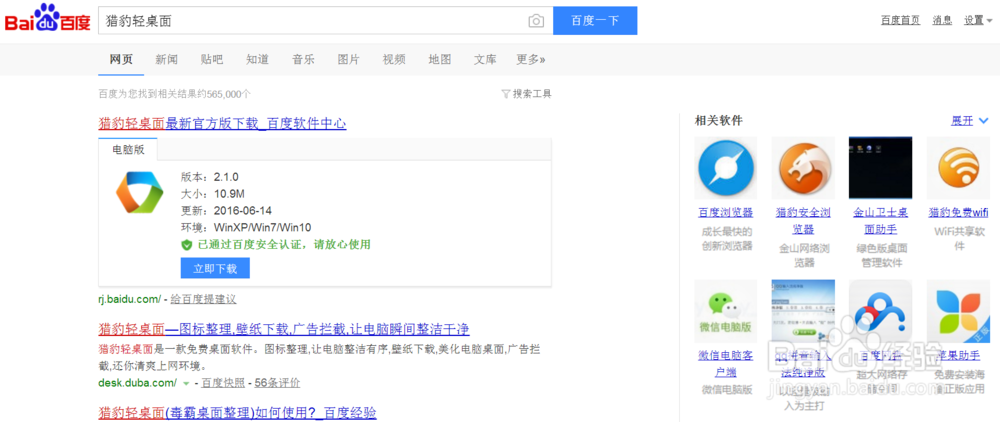The width and height of the screenshot is (1000, 422).
Task: Click the green security shield icon
Action: [x=186, y=245]
